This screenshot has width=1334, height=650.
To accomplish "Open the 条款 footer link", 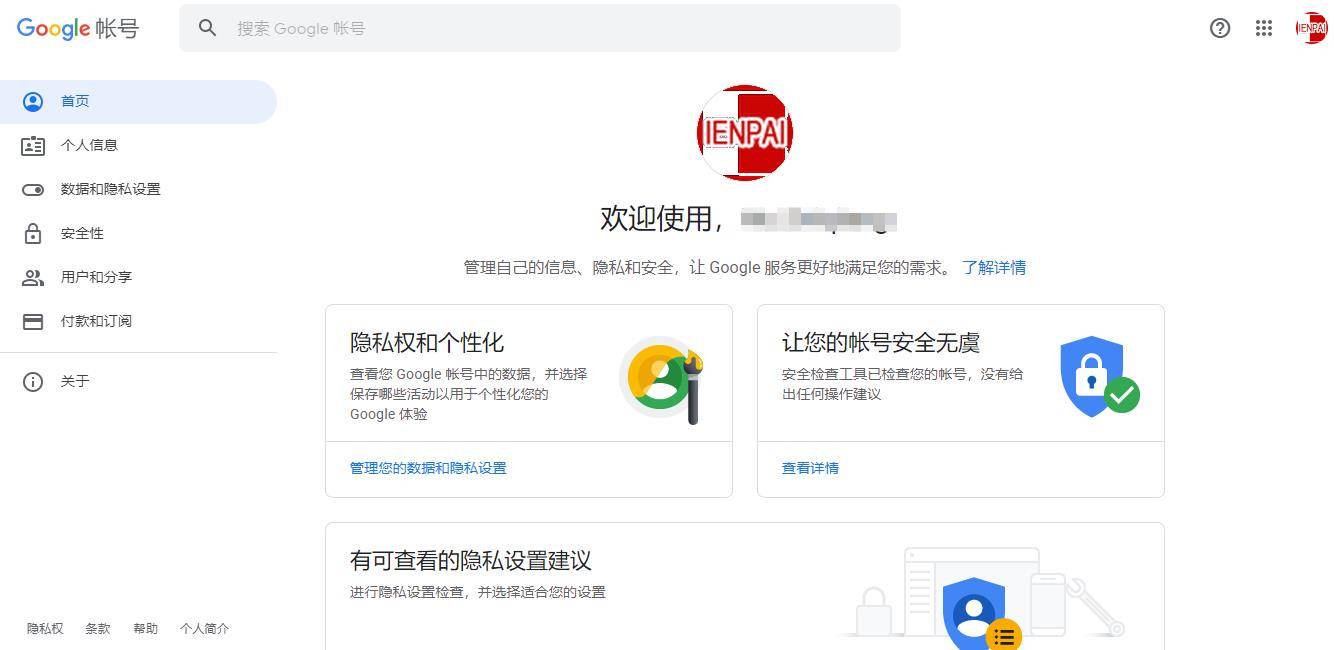I will pyautogui.click(x=98, y=629).
